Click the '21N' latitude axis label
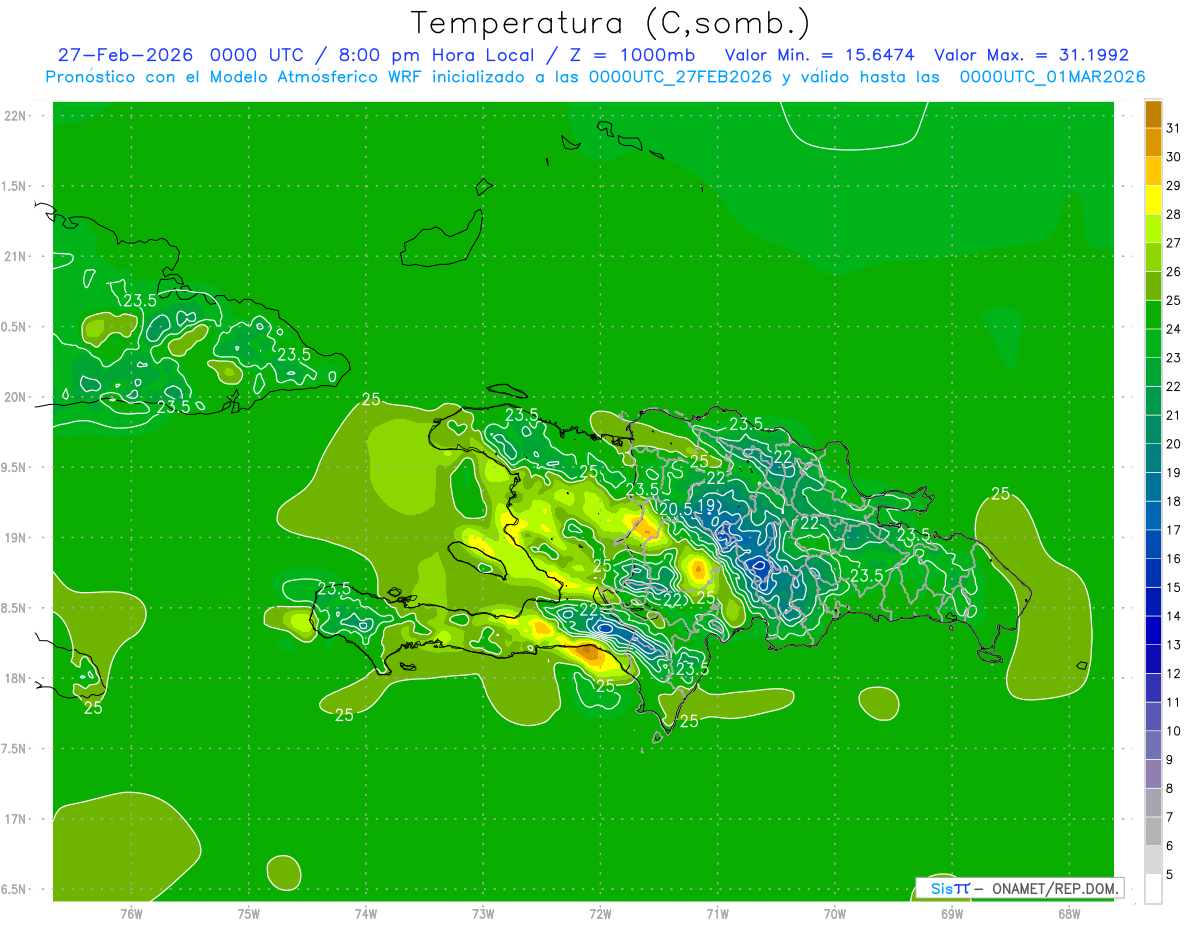1200x927 pixels. click(15, 256)
